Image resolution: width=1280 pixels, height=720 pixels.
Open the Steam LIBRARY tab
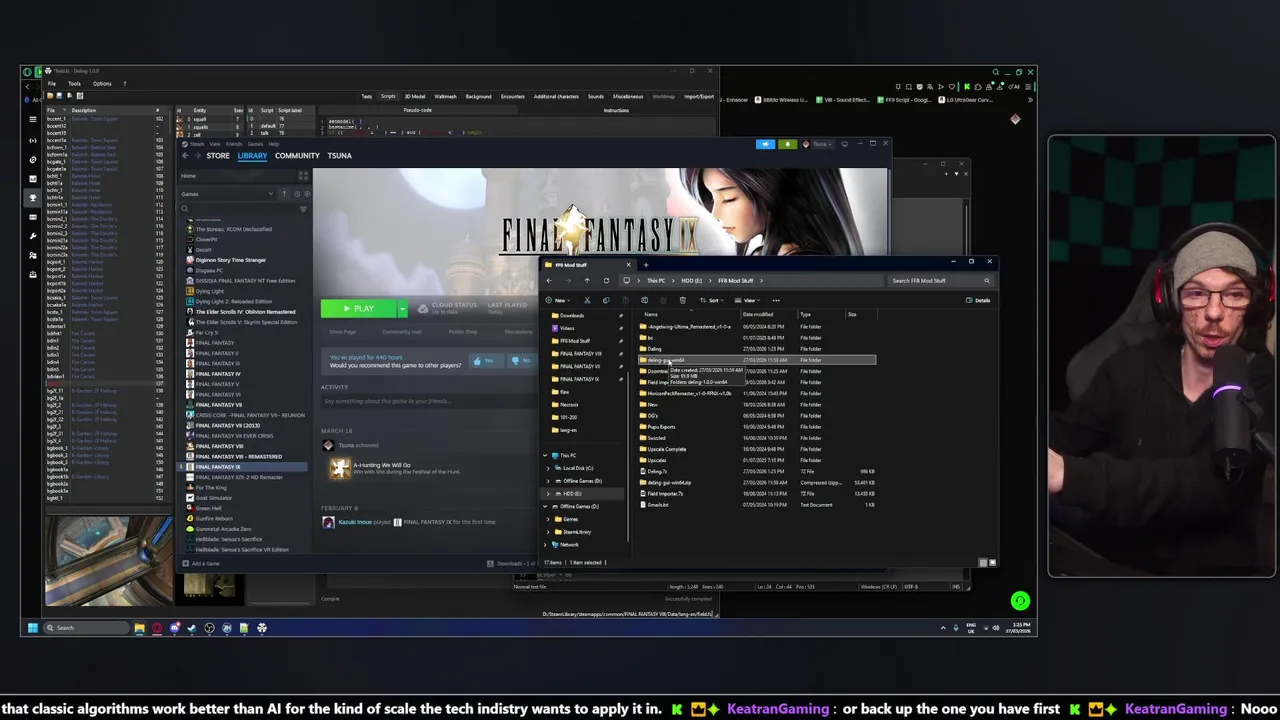click(x=252, y=155)
